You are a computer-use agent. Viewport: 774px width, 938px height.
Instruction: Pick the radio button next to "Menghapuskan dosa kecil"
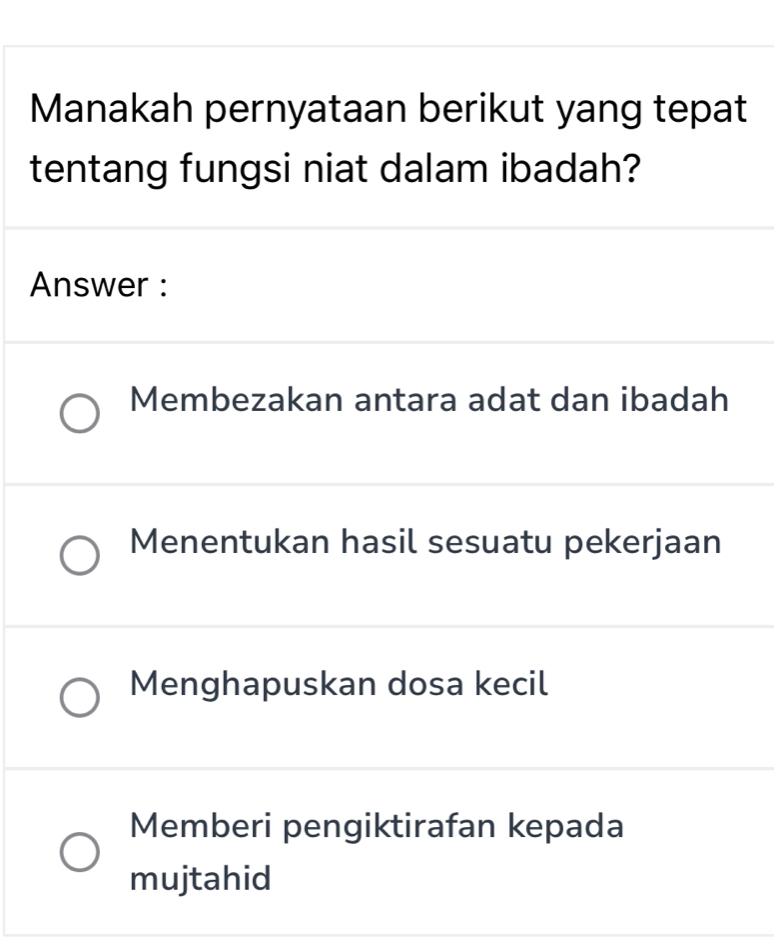click(80, 698)
